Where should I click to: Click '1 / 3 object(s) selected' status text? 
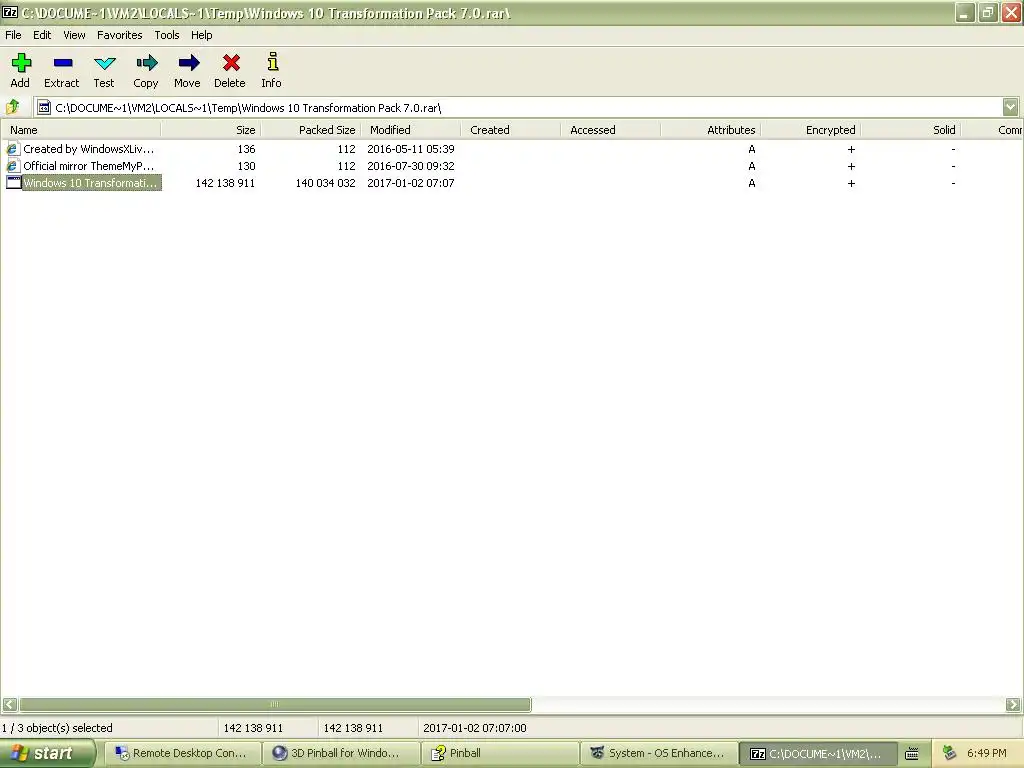(57, 728)
